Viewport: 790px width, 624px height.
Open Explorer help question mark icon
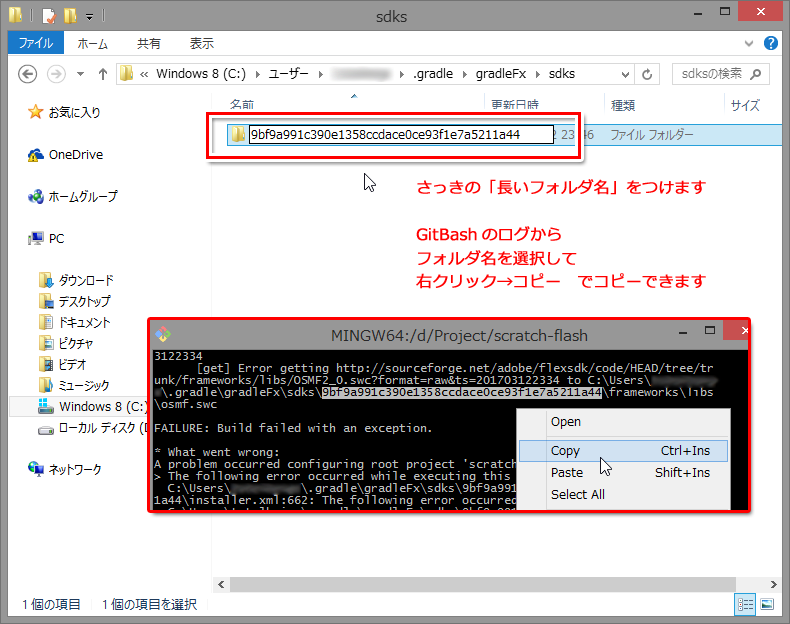(x=771, y=43)
